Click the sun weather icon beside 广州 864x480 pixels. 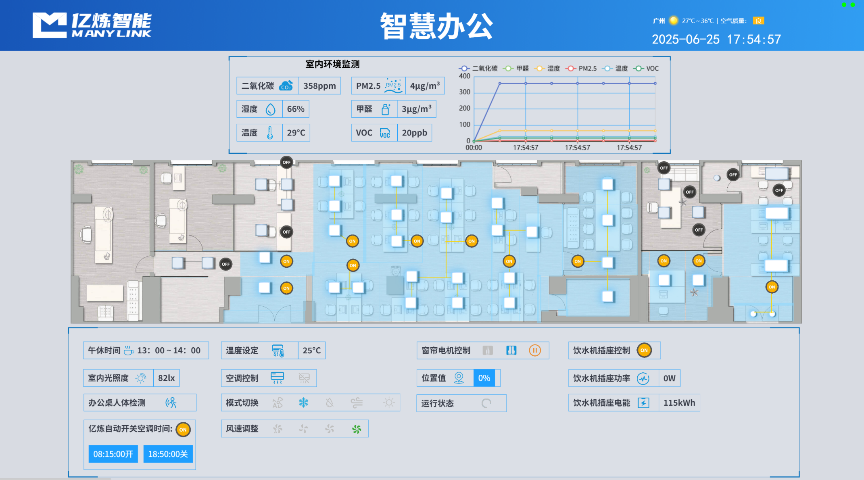click(x=673, y=20)
